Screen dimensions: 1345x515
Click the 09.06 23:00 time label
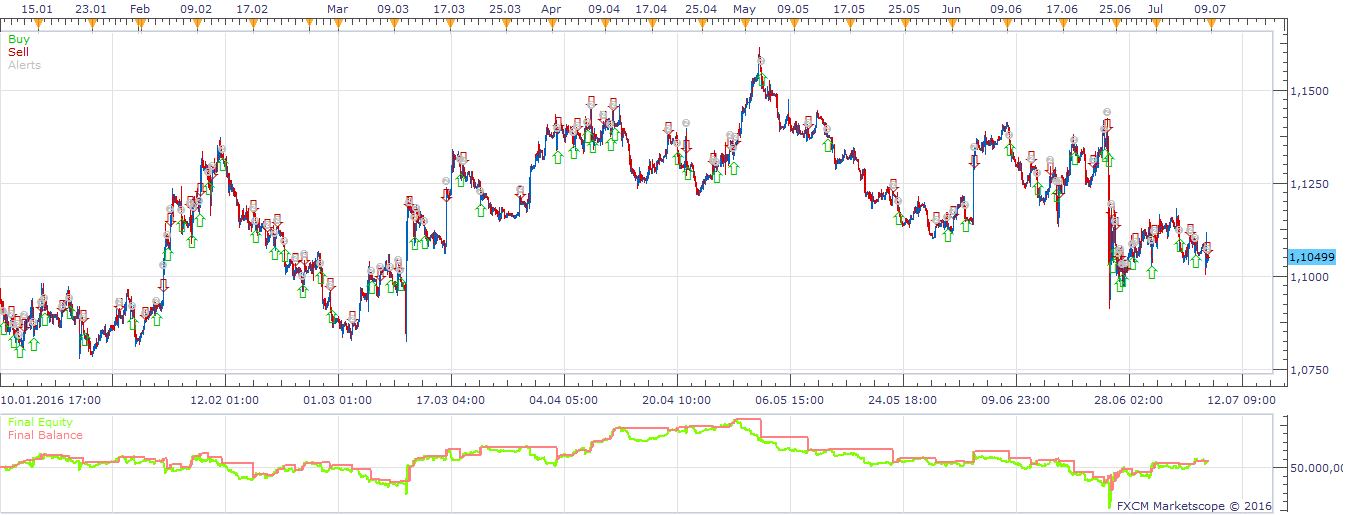click(x=1015, y=400)
